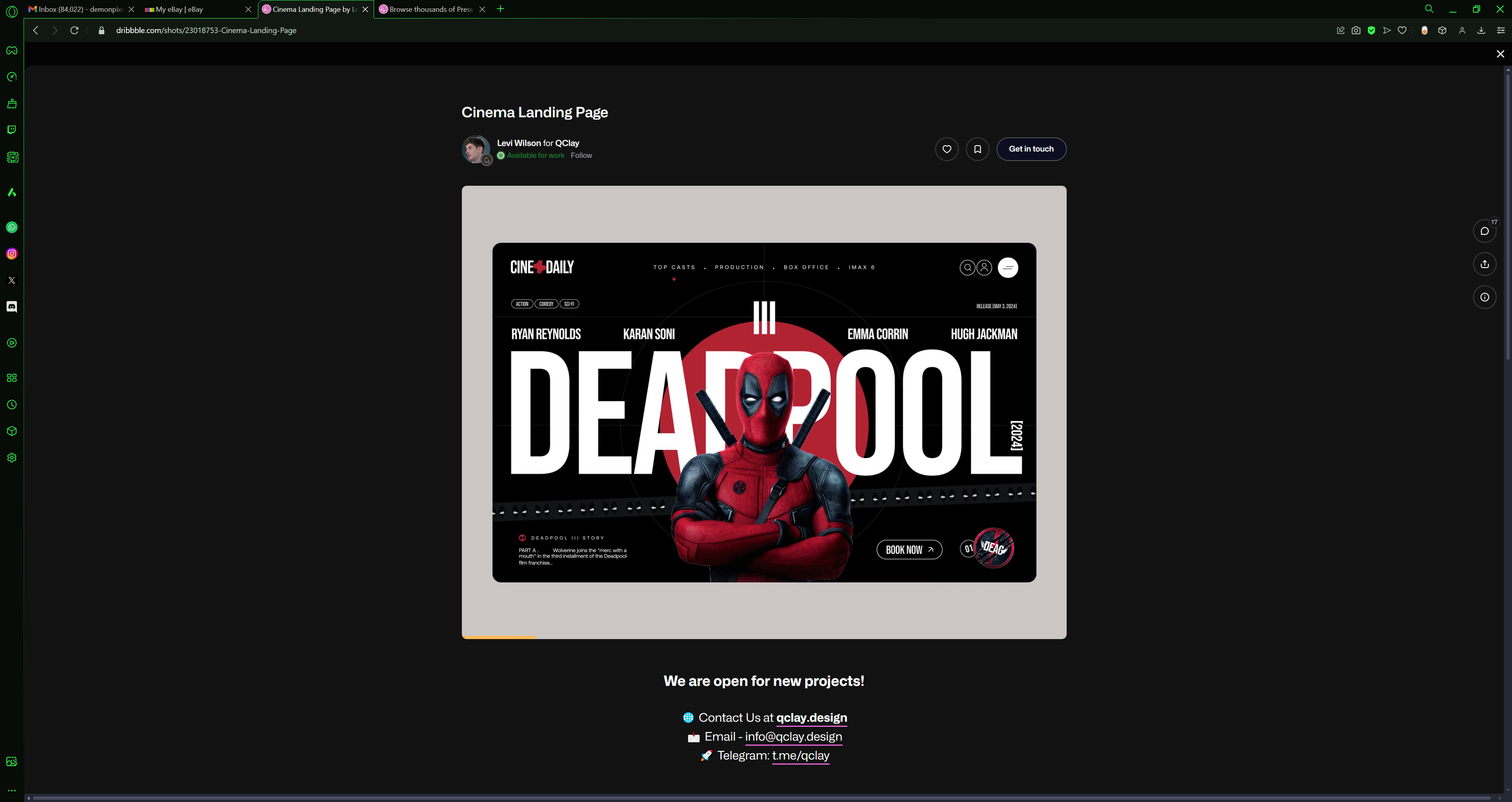Open the Player icon in sidebar
This screenshot has height=802, width=1512.
click(12, 343)
